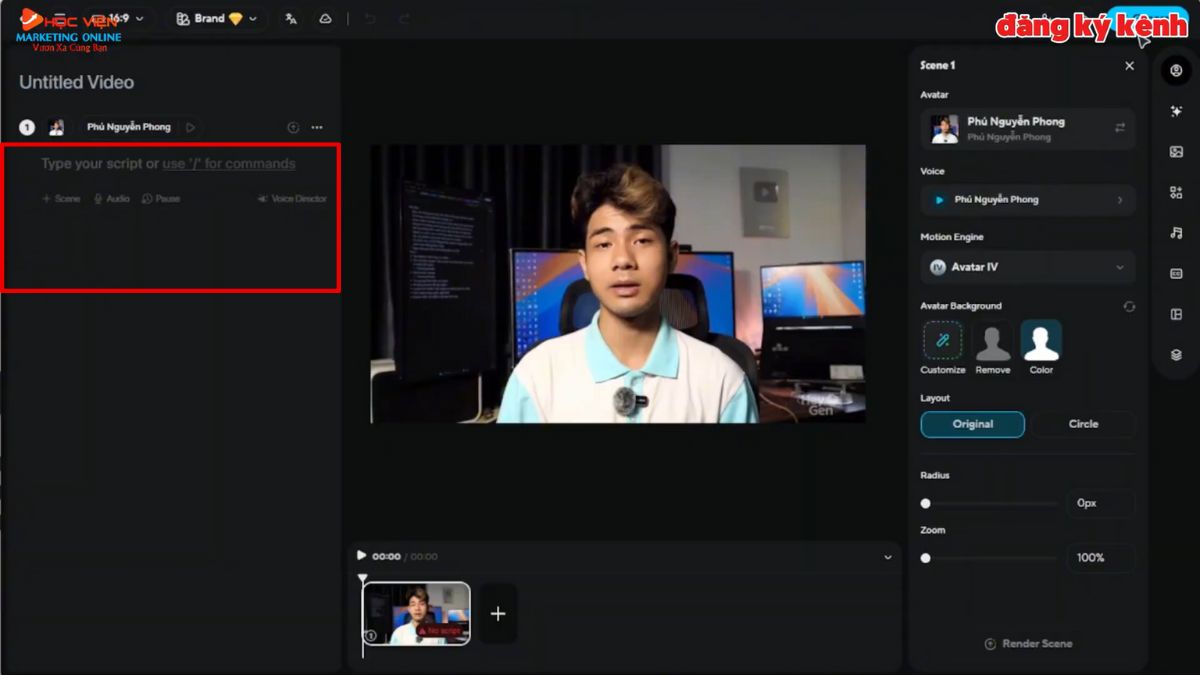The width and height of the screenshot is (1200, 675).
Task: Click the cloud upload icon in the toolbar
Action: click(x=325, y=18)
